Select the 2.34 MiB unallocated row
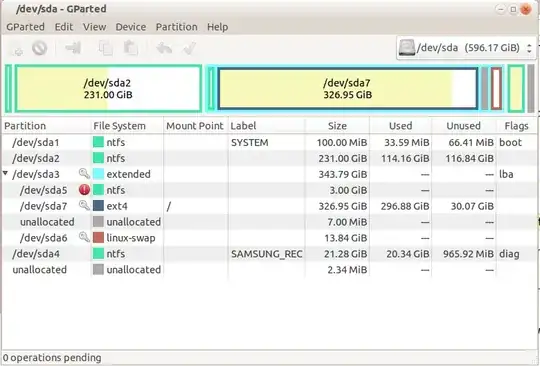 tap(269, 270)
